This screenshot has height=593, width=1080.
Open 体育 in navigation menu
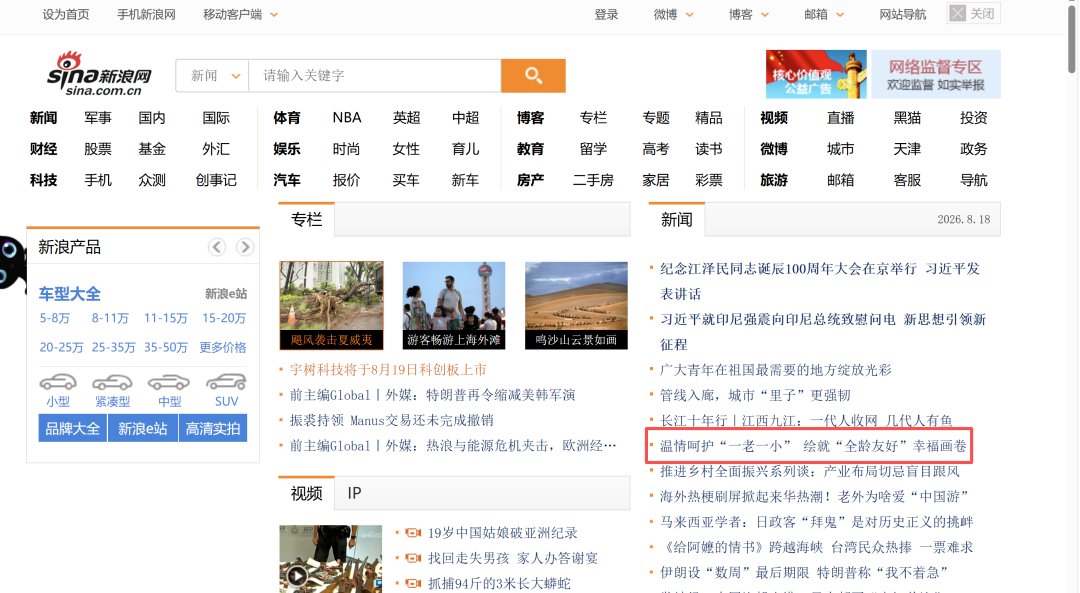pos(287,118)
